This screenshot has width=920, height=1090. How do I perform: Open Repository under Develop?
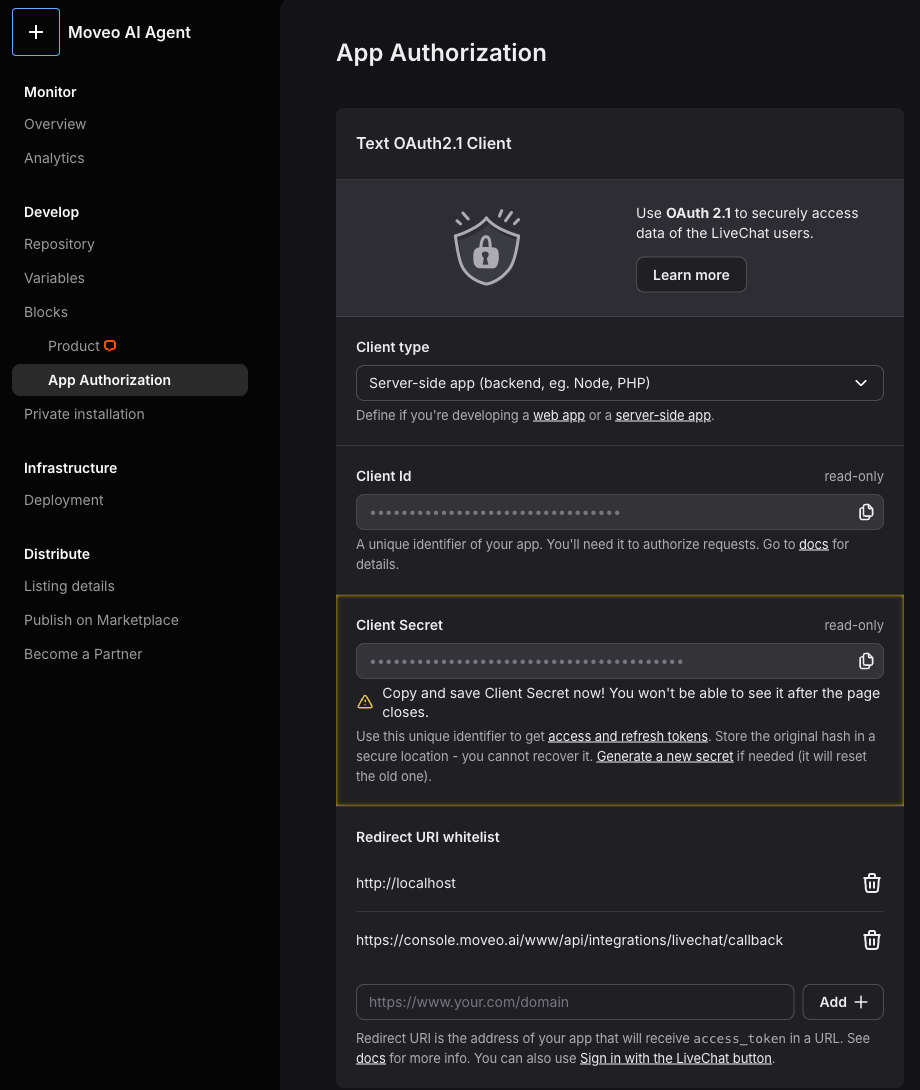click(59, 245)
